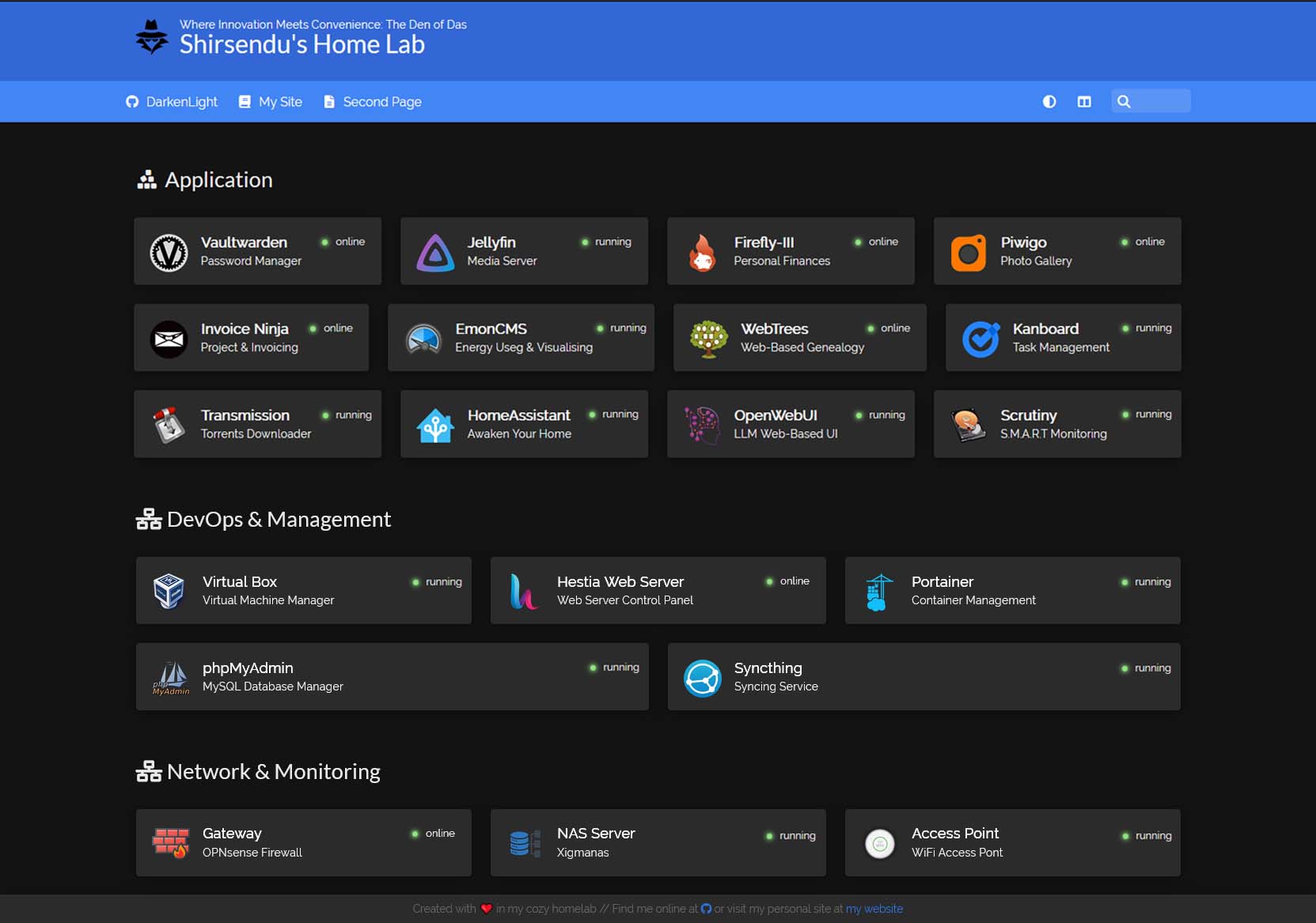Click the Jellyfin media server icon
The width and height of the screenshot is (1316, 923).
pos(434,252)
